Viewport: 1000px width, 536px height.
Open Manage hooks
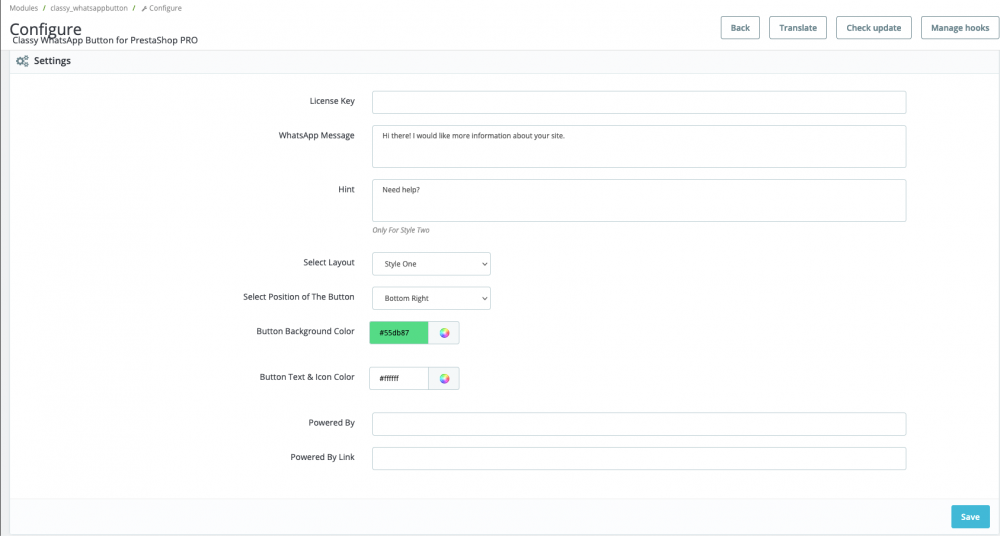959,28
